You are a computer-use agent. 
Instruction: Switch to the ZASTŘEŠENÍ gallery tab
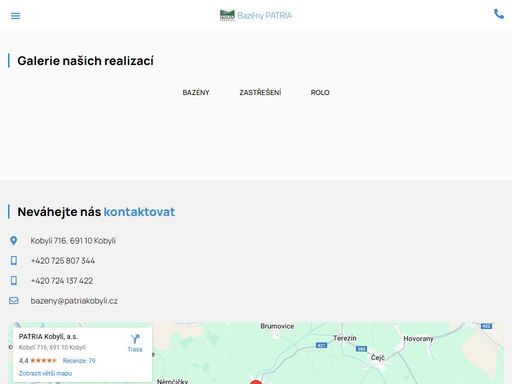click(260, 92)
